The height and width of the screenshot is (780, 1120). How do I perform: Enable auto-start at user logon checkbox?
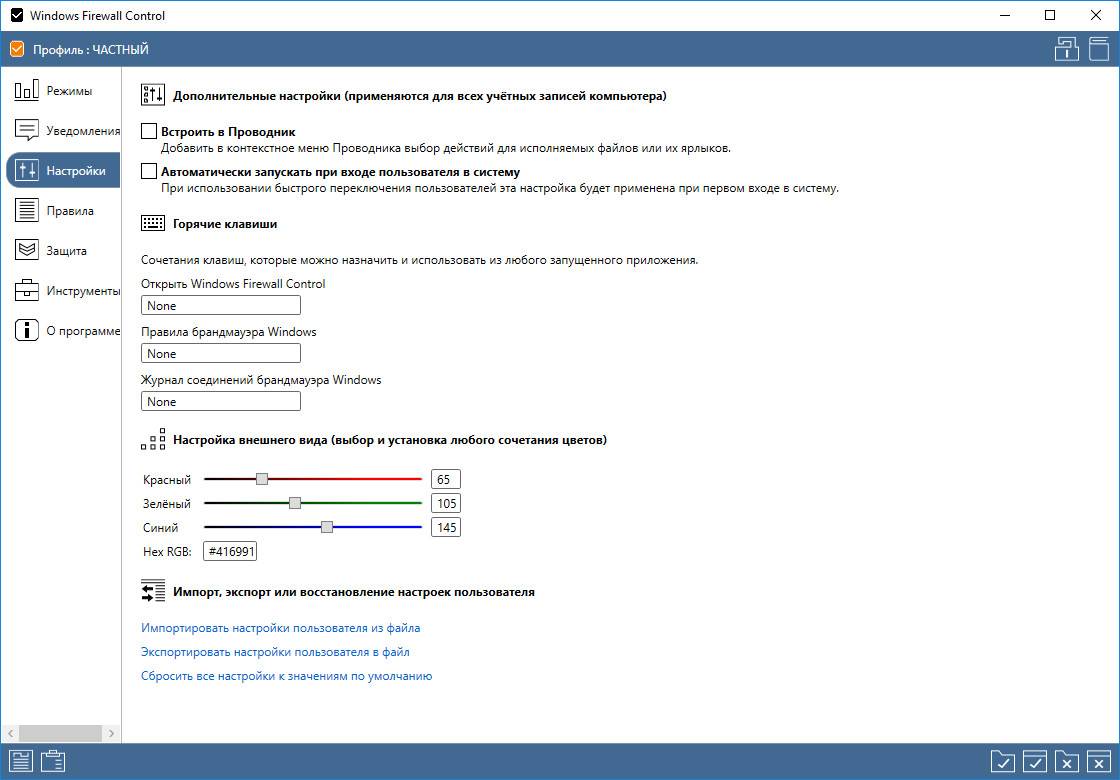tap(149, 171)
